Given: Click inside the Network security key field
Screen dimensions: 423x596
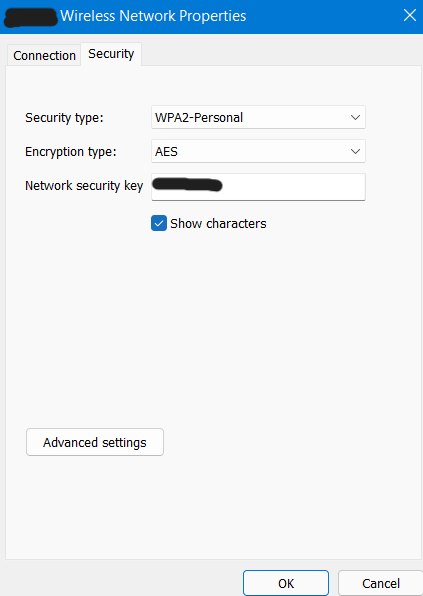Looking at the screenshot, I should pos(258,187).
